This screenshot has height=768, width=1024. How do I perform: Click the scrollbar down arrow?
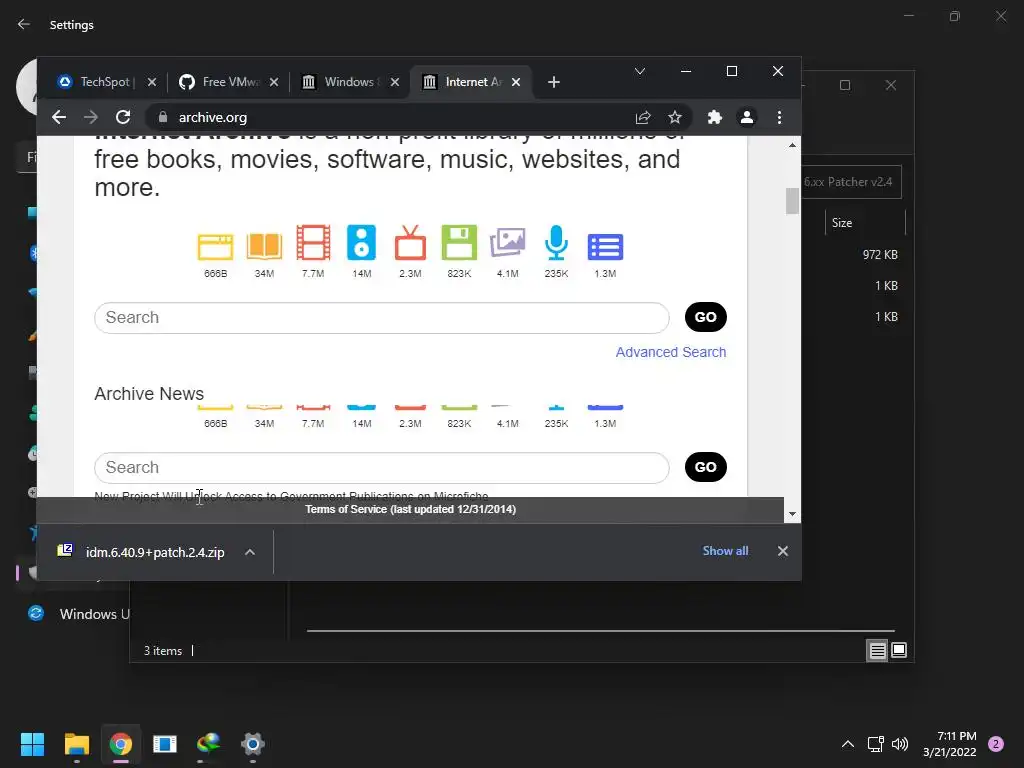click(x=792, y=514)
